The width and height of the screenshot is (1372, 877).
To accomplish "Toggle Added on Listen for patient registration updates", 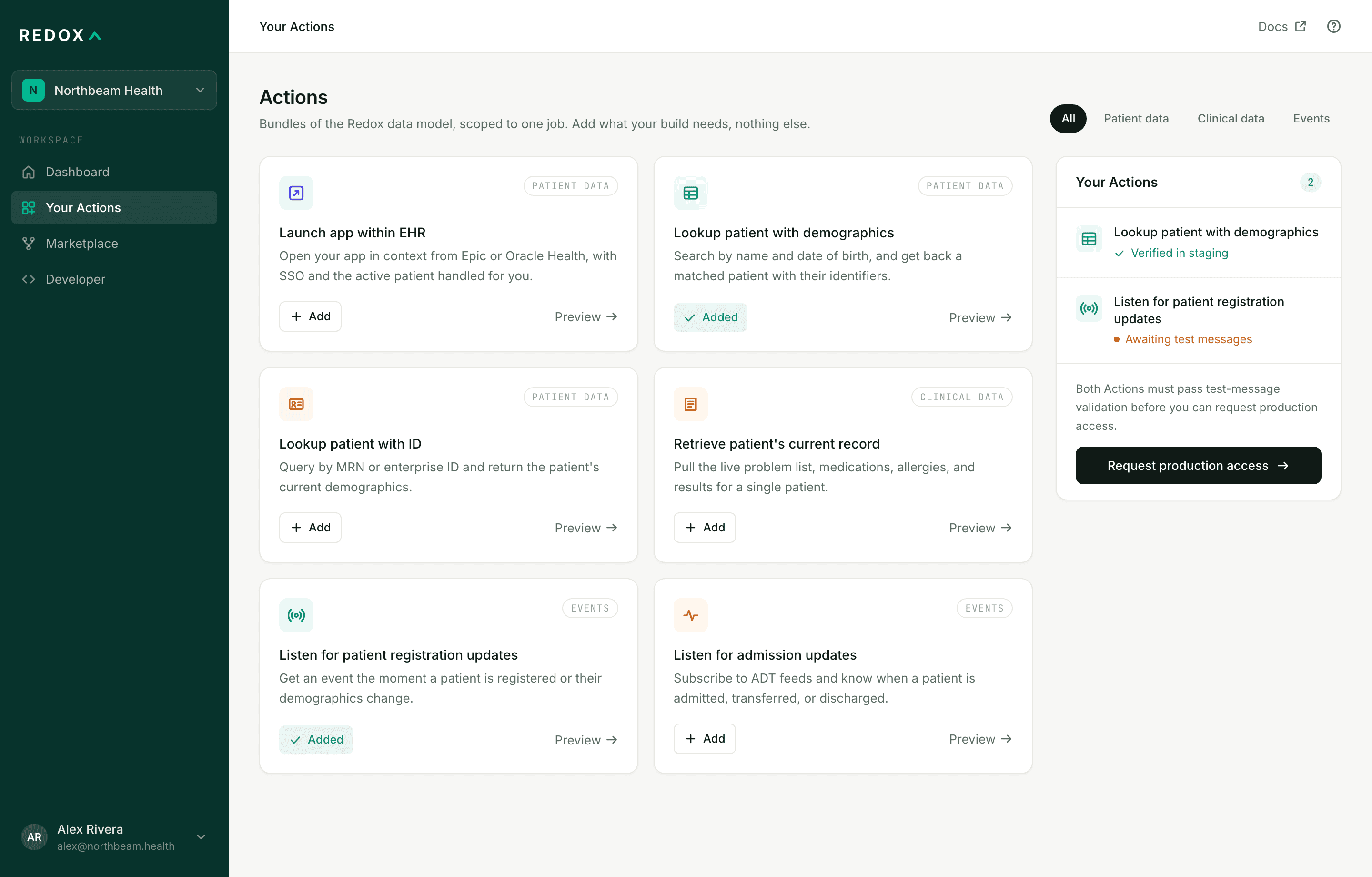I will point(316,740).
